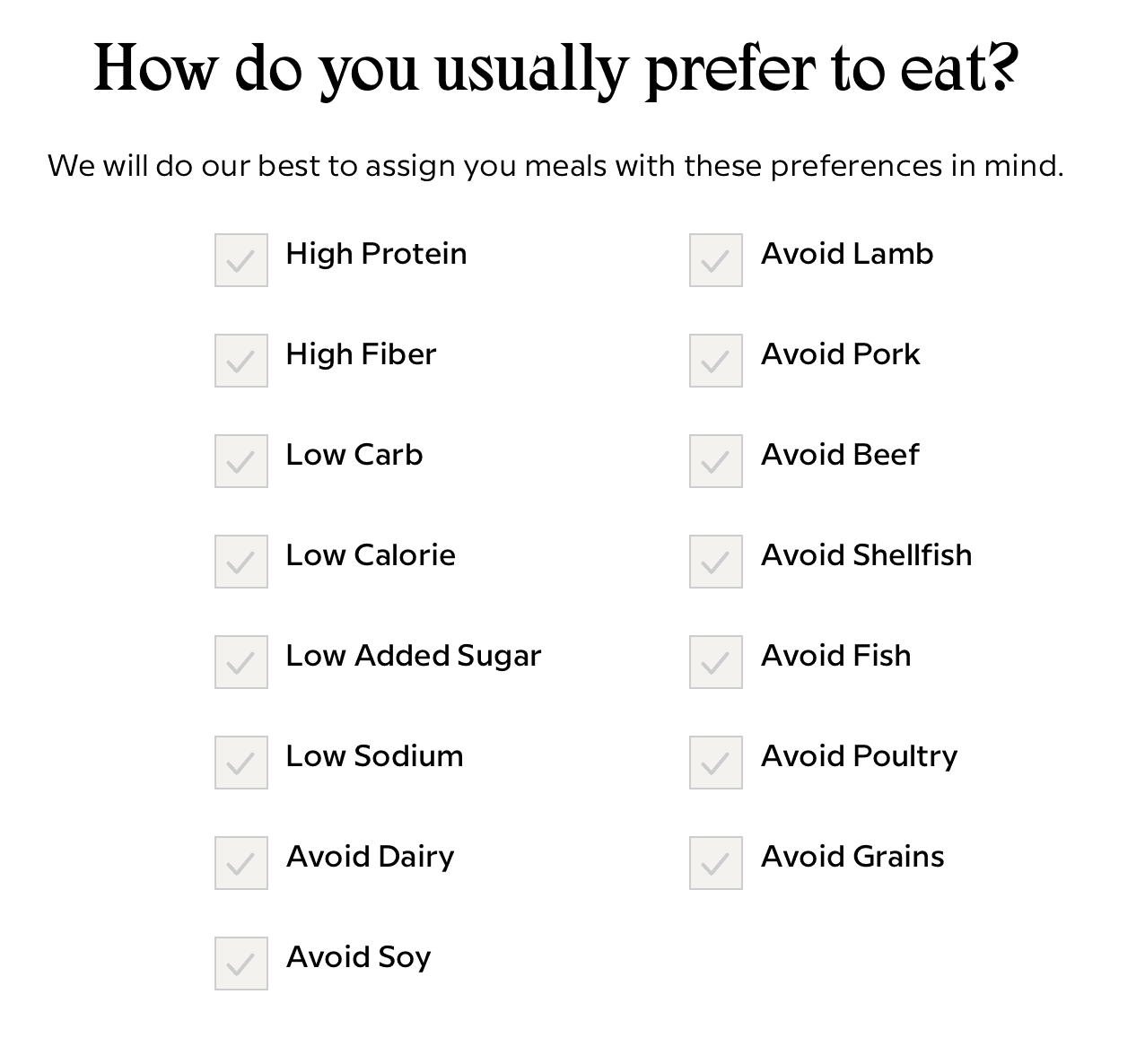Toggle the Avoid Fish checkbox
1145x1064 pixels.
tap(716, 662)
